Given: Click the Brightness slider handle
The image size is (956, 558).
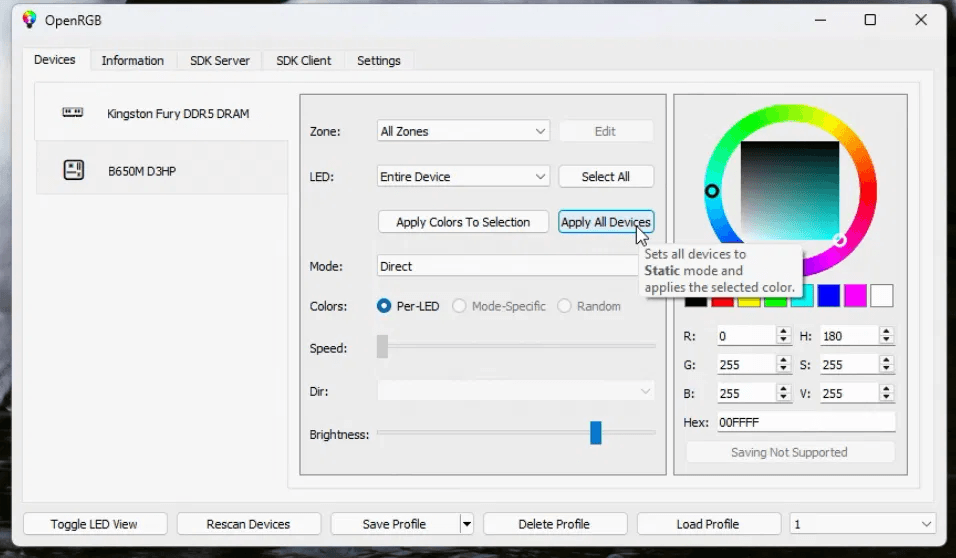Looking at the screenshot, I should (x=596, y=432).
